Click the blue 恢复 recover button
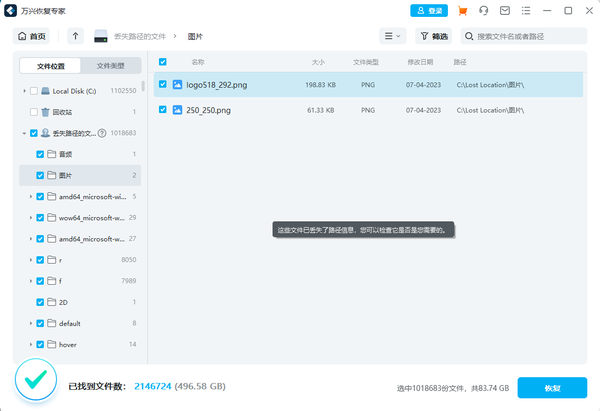This screenshot has height=411, width=600. tap(552, 387)
